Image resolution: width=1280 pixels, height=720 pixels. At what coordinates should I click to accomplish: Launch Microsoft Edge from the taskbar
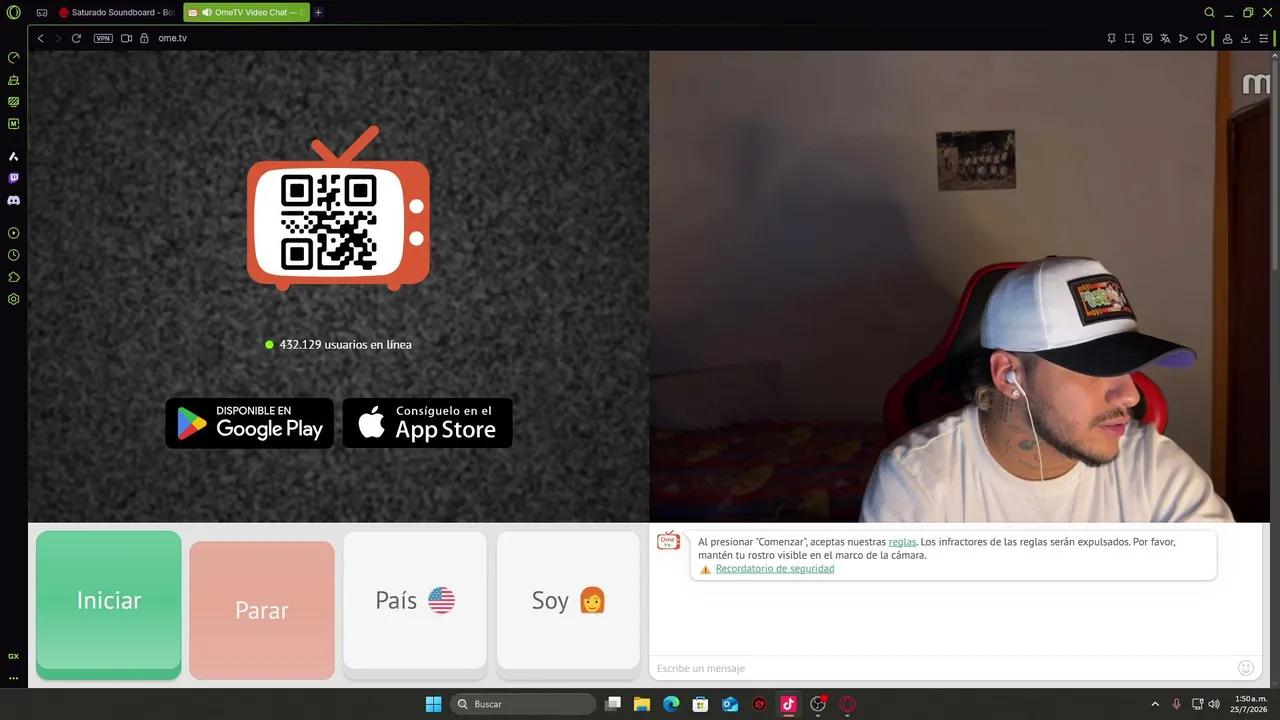point(671,704)
